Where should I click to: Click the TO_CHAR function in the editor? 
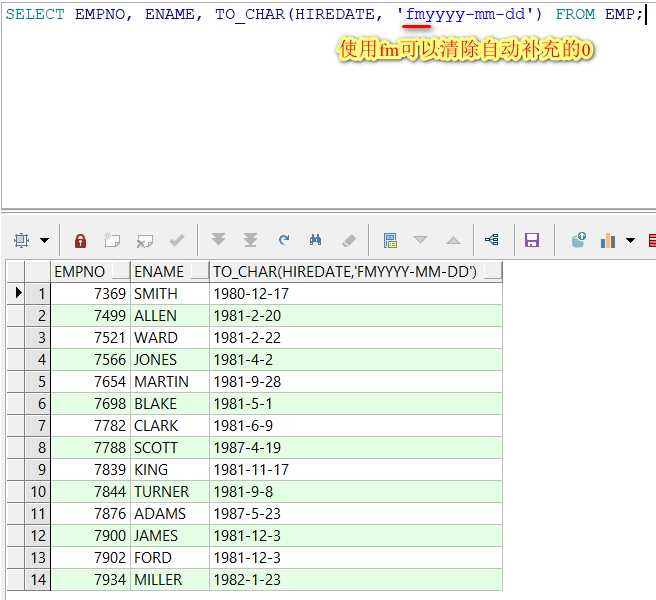(250, 15)
